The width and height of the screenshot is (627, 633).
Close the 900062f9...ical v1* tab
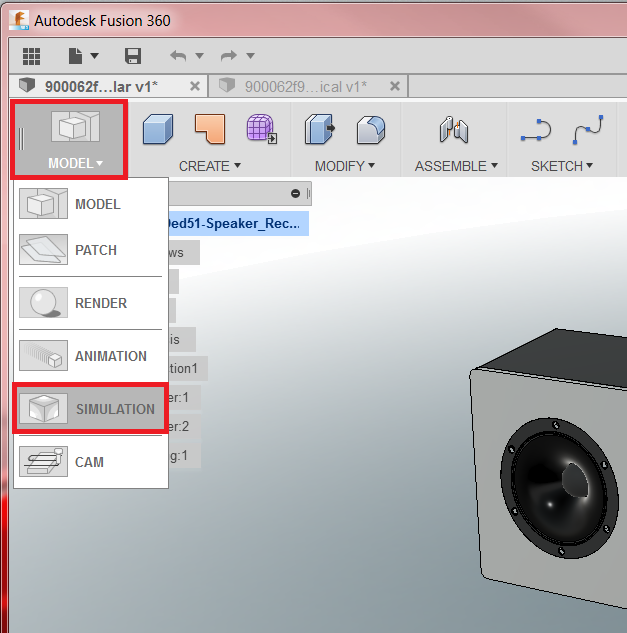pos(395,86)
